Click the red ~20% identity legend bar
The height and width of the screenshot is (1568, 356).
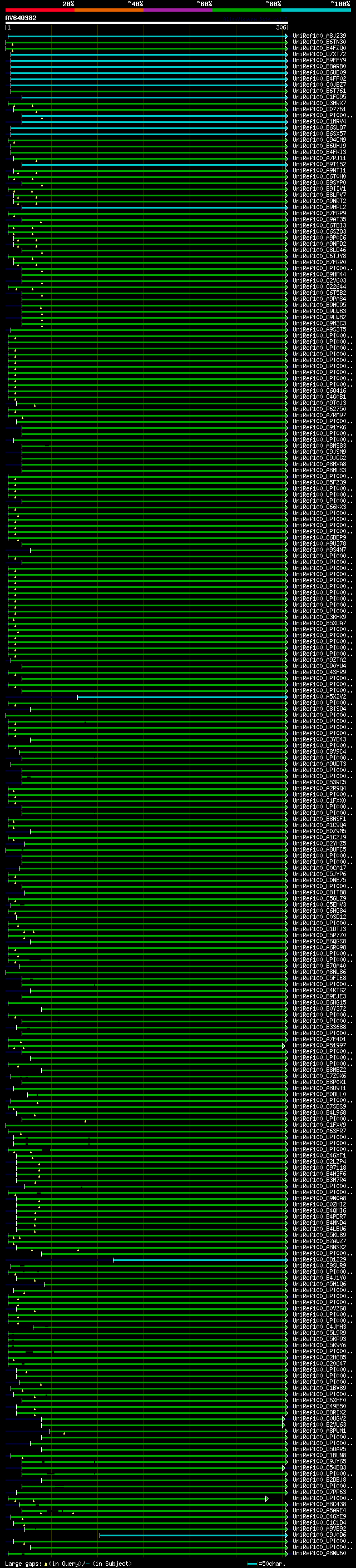[x=39, y=10]
